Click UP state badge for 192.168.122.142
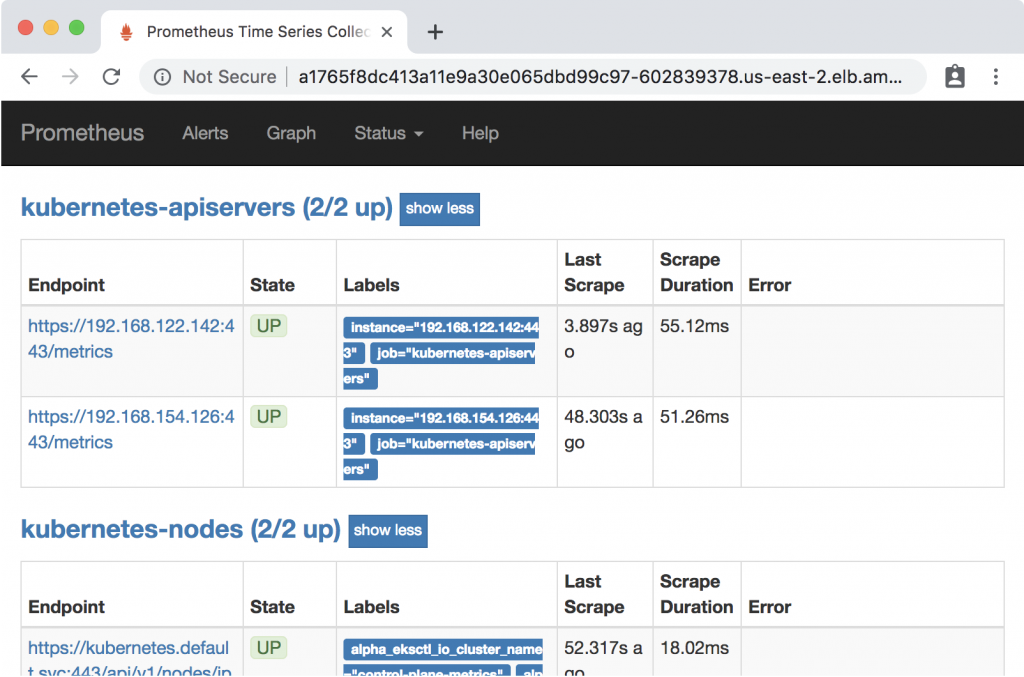This screenshot has height=677, width=1024. pyautogui.click(x=268, y=326)
